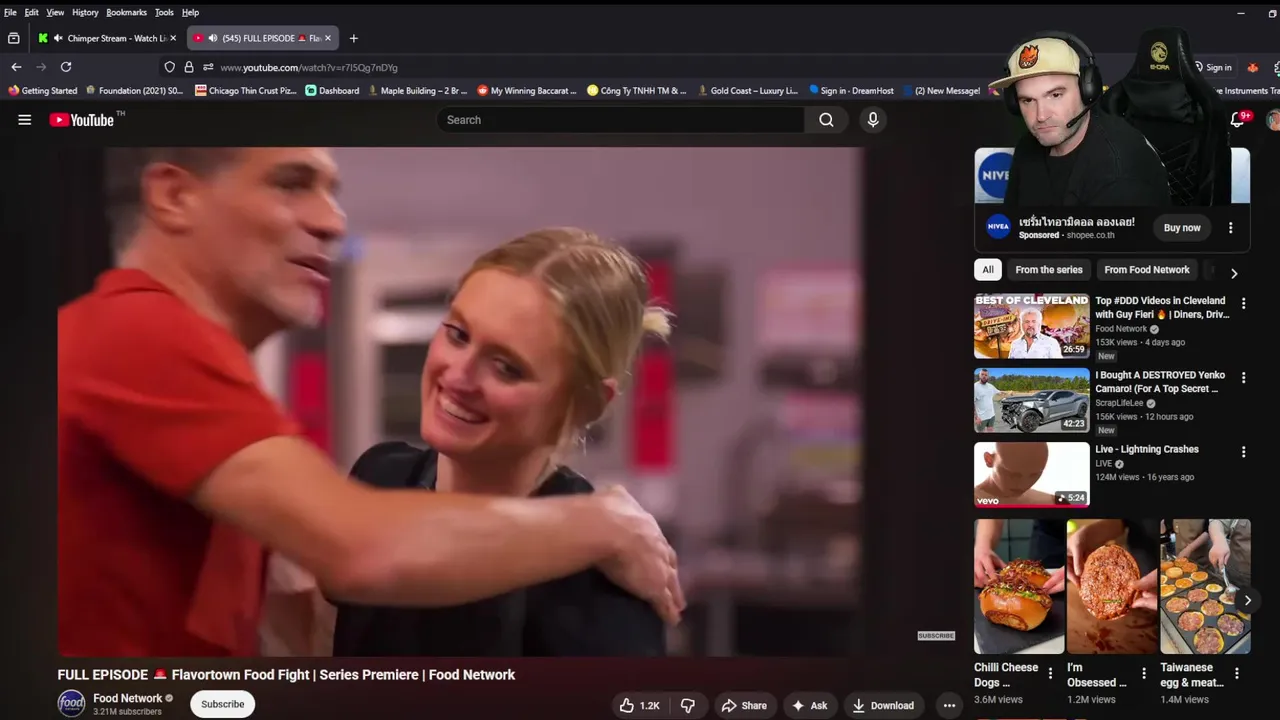
Task: Open the browser View menu
Action: (x=55, y=12)
